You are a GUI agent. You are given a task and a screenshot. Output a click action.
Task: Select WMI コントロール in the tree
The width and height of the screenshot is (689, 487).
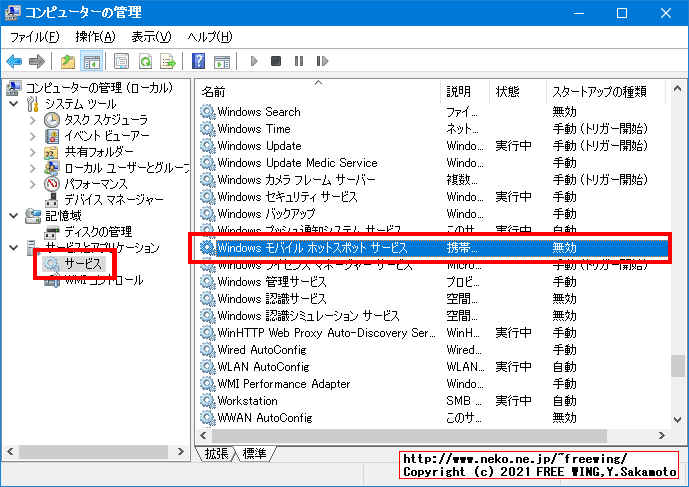103,280
